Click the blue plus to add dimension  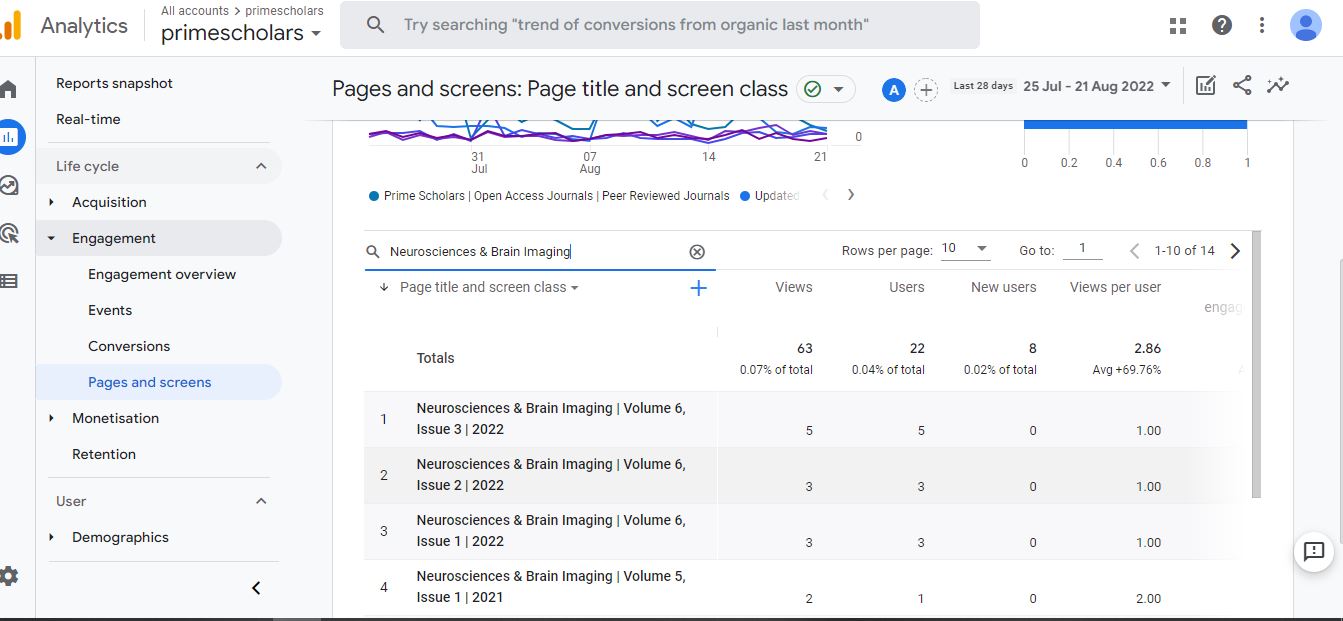698,288
